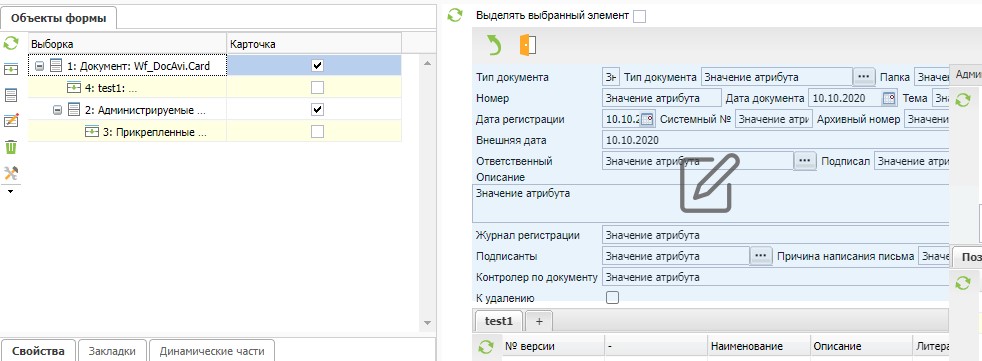Select tree row '3: Прикрепленные ...'
The width and height of the screenshot is (982, 361).
(214, 132)
